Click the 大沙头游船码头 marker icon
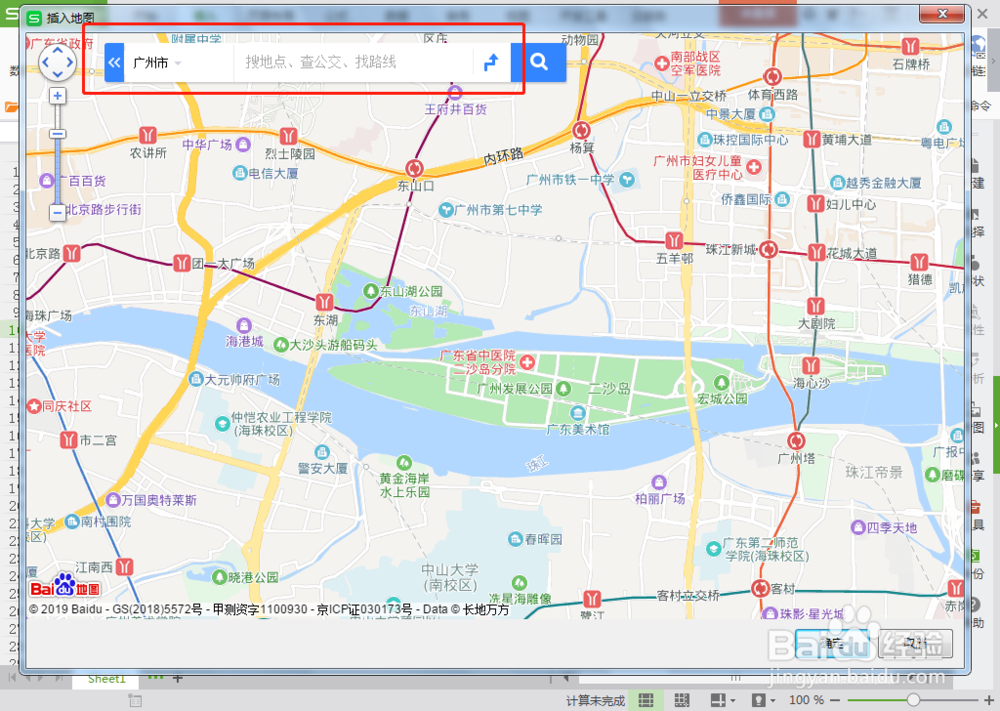 pyautogui.click(x=281, y=345)
